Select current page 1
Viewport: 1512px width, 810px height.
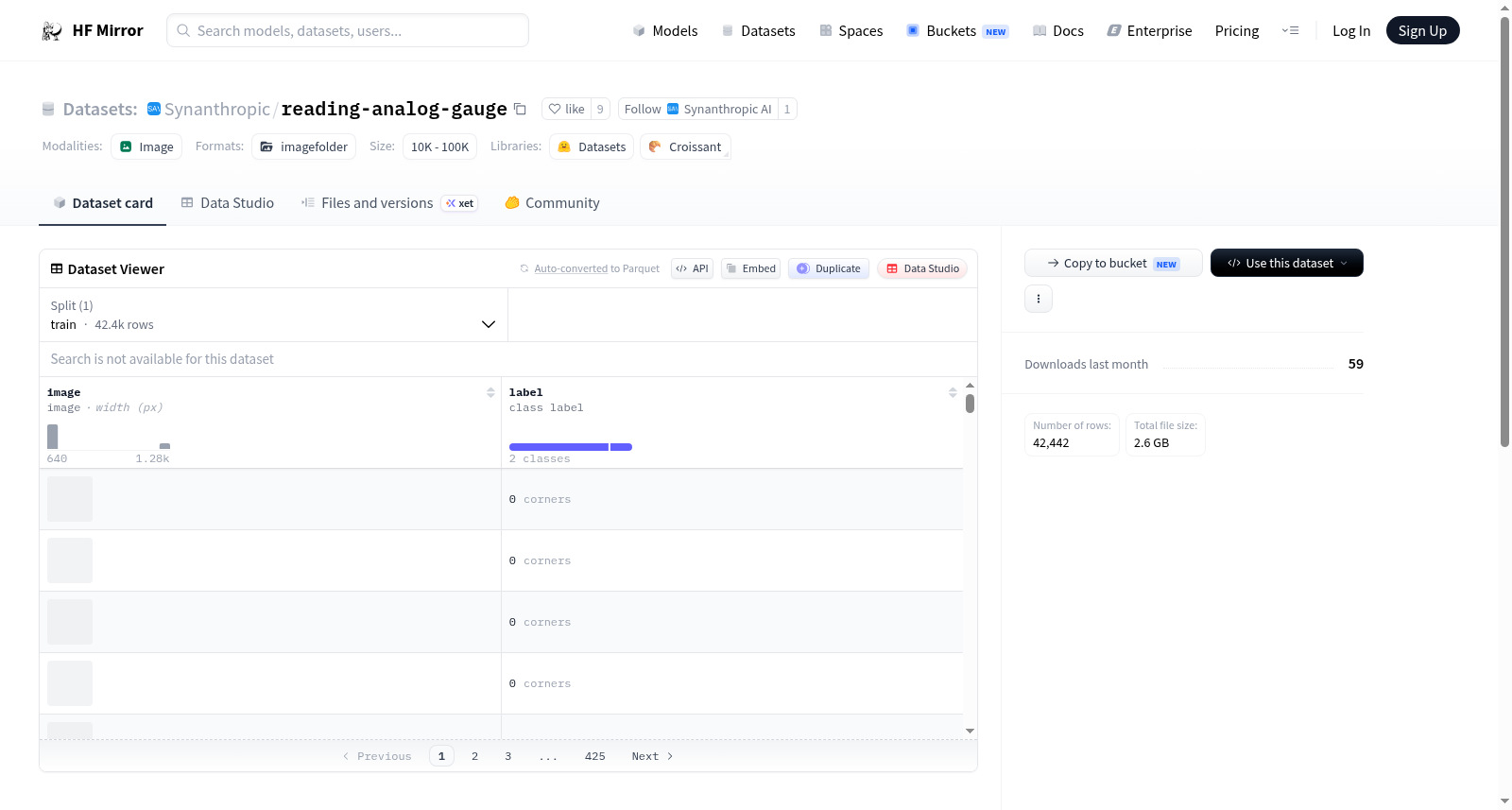441,756
